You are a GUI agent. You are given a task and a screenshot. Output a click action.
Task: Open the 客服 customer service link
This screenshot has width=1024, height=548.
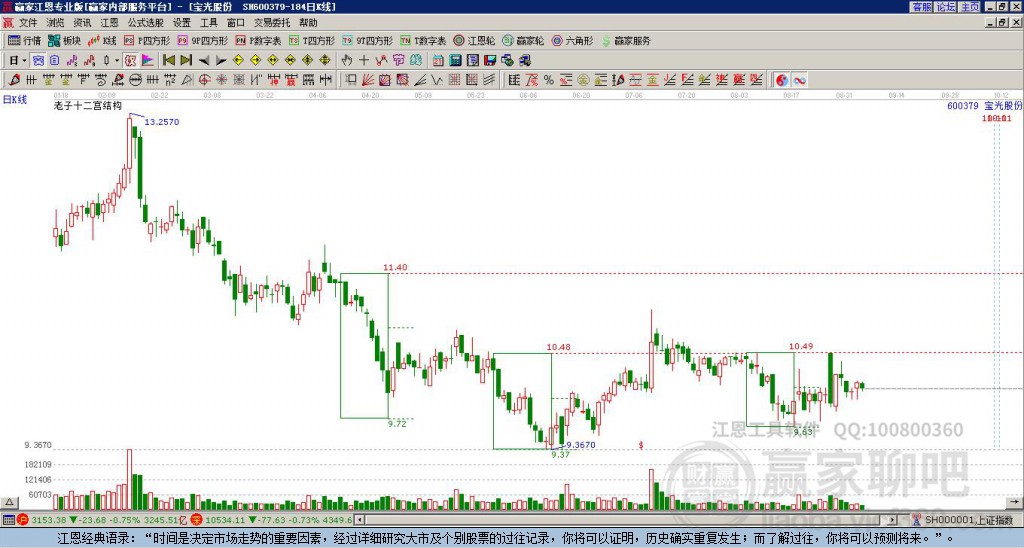pyautogui.click(x=921, y=7)
